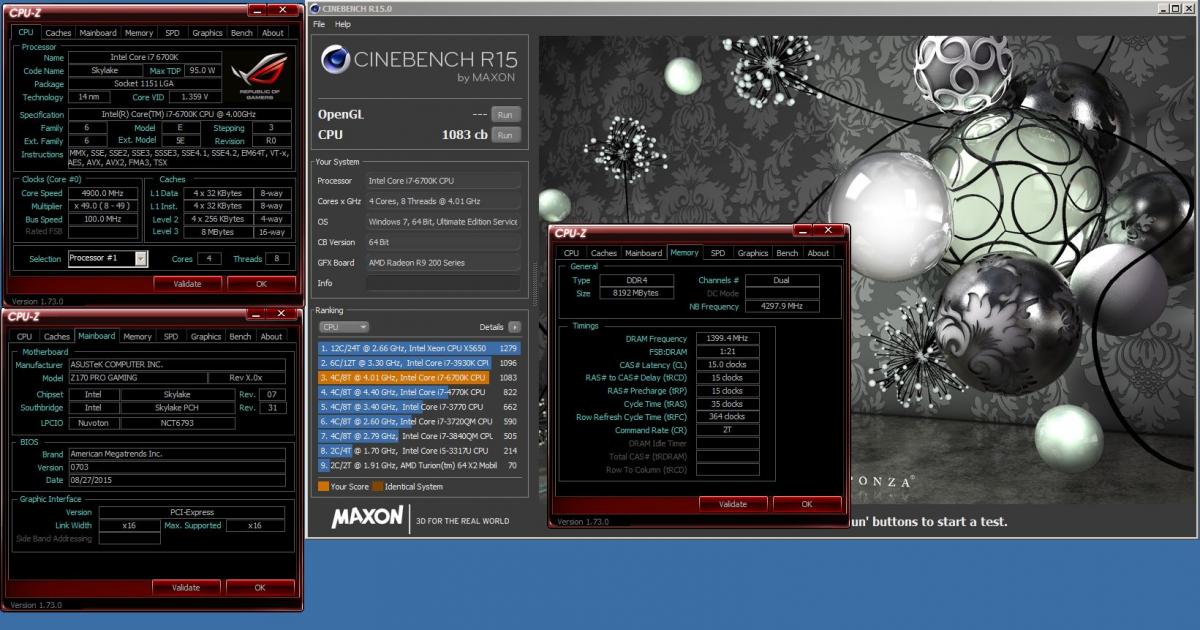Open Graphics tab in CPU-Z memory window
Viewport: 1200px width, 630px height.
(753, 253)
